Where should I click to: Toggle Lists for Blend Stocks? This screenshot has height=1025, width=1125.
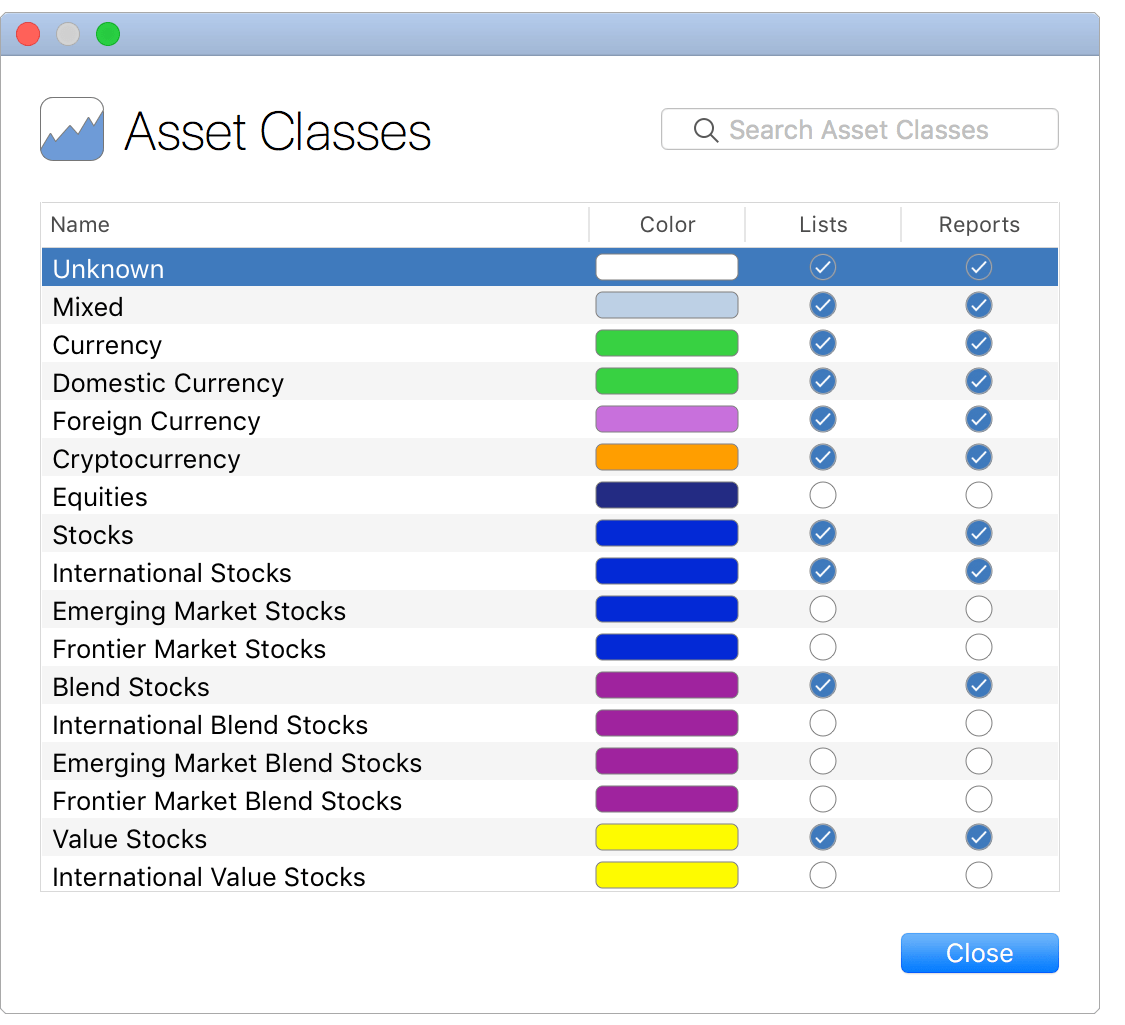[x=822, y=685]
